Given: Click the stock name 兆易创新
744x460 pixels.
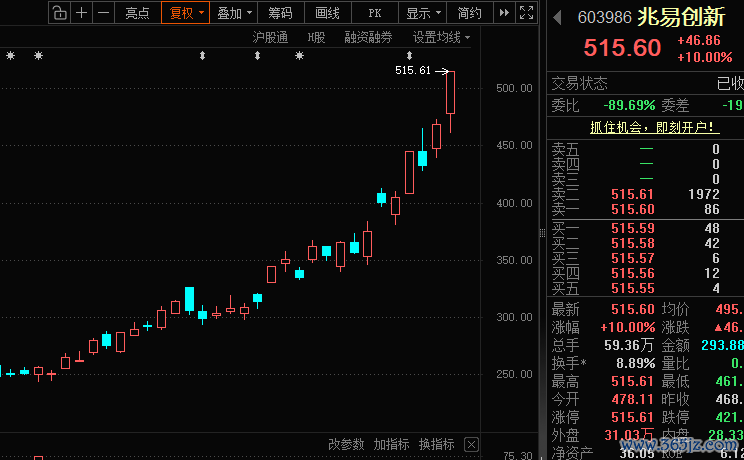Looking at the screenshot, I should (x=681, y=17).
